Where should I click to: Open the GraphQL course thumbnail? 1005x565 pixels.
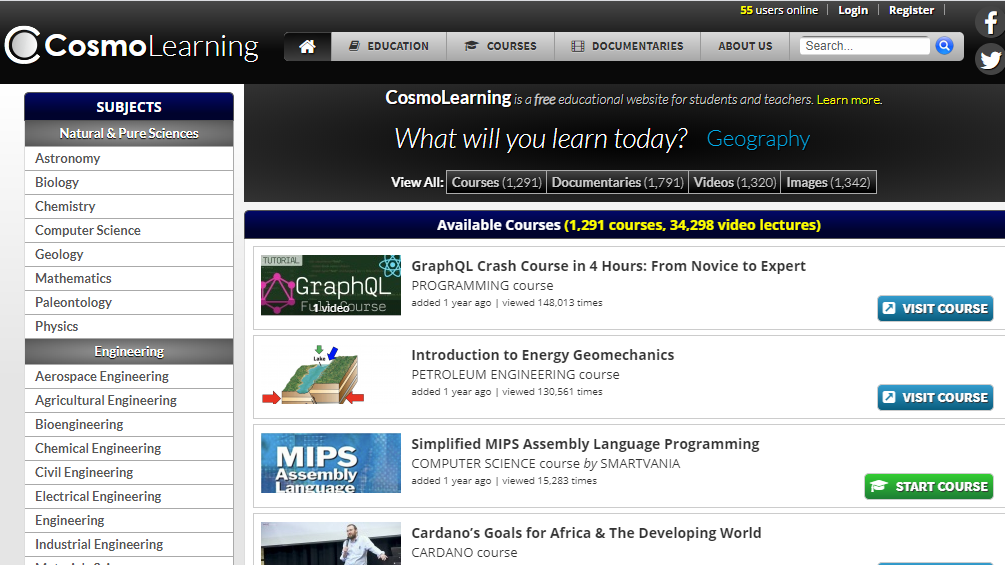tap(331, 285)
